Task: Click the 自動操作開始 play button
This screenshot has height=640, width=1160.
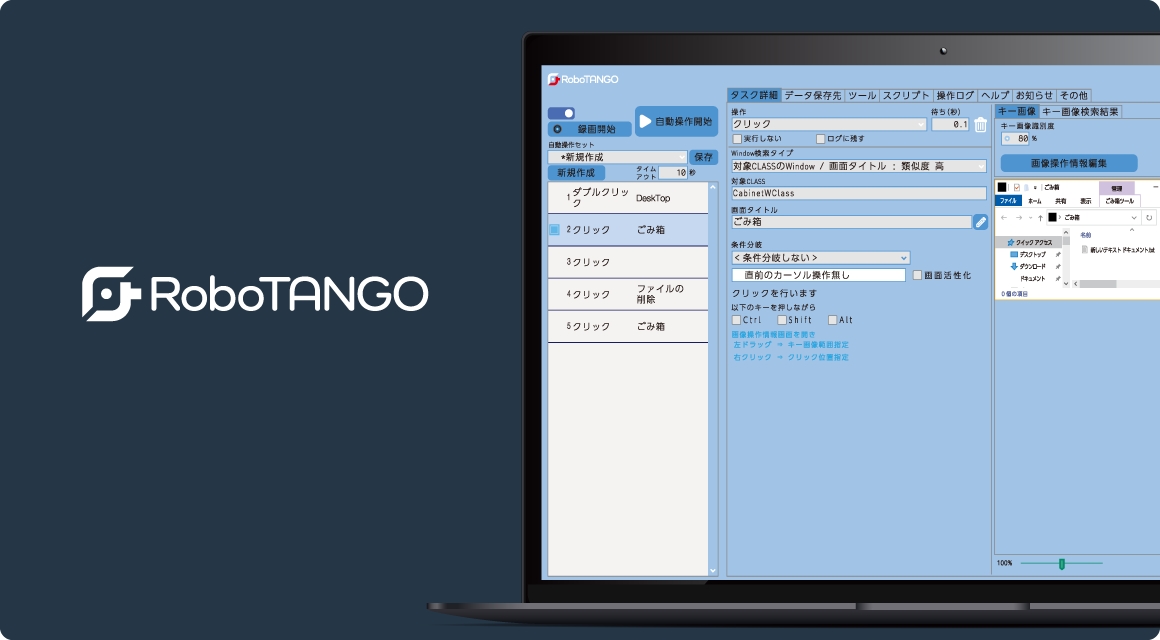Action: coord(676,121)
